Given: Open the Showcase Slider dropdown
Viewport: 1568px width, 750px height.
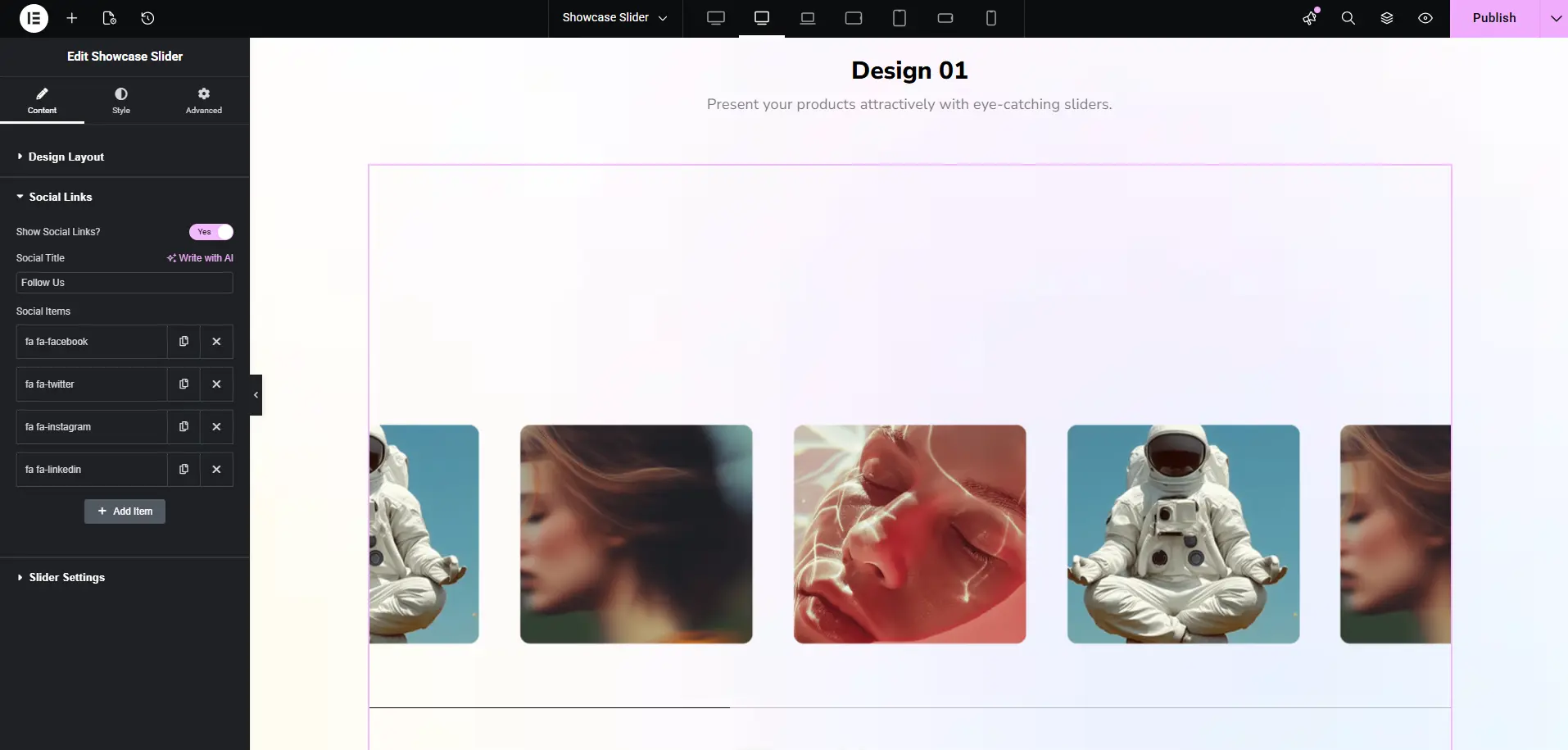Looking at the screenshot, I should click(x=614, y=18).
